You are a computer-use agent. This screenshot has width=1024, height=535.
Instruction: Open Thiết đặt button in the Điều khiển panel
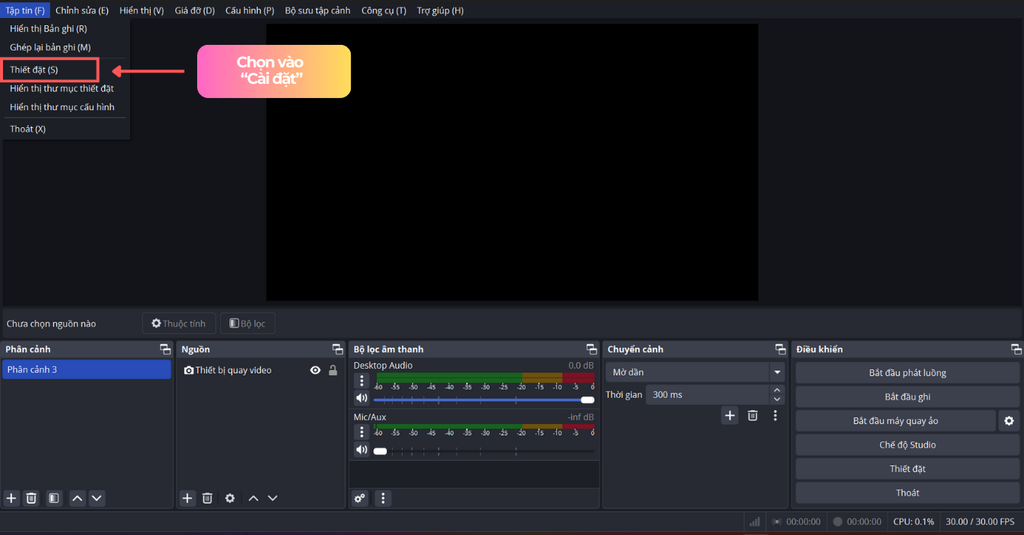tap(907, 469)
